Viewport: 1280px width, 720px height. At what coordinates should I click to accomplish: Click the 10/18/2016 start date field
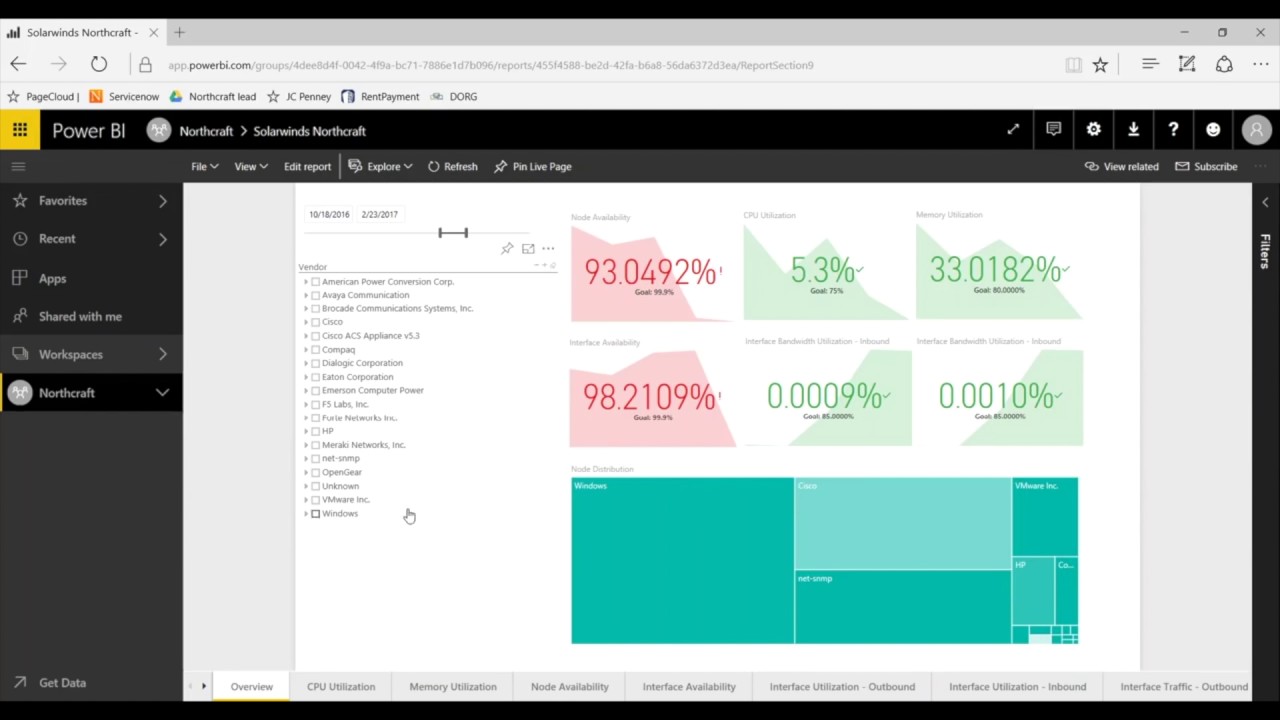[x=329, y=214]
